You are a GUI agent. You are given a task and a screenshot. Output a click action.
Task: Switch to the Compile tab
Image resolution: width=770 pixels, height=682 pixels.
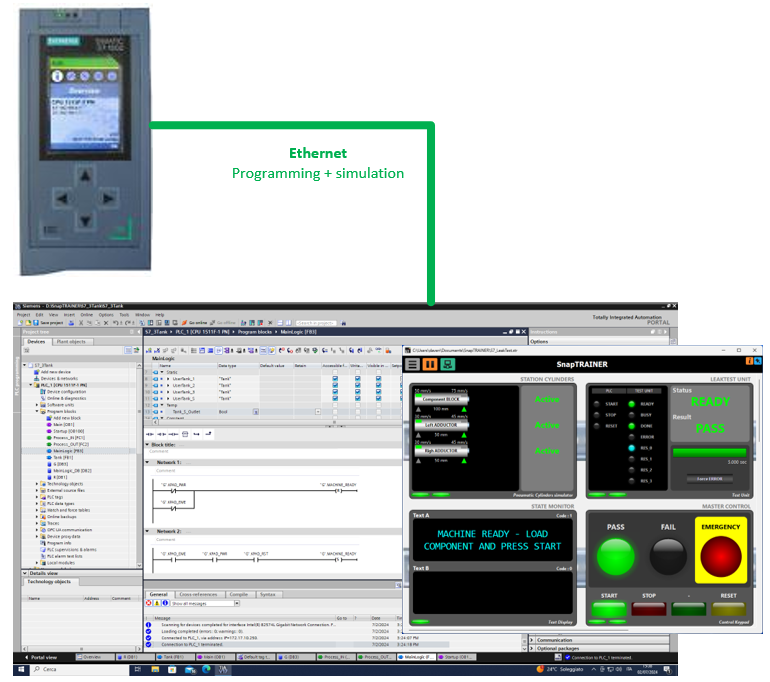tap(239, 594)
